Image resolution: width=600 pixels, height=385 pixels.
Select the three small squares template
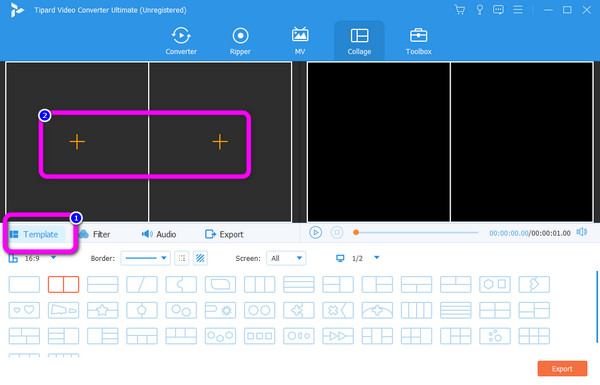259,336
